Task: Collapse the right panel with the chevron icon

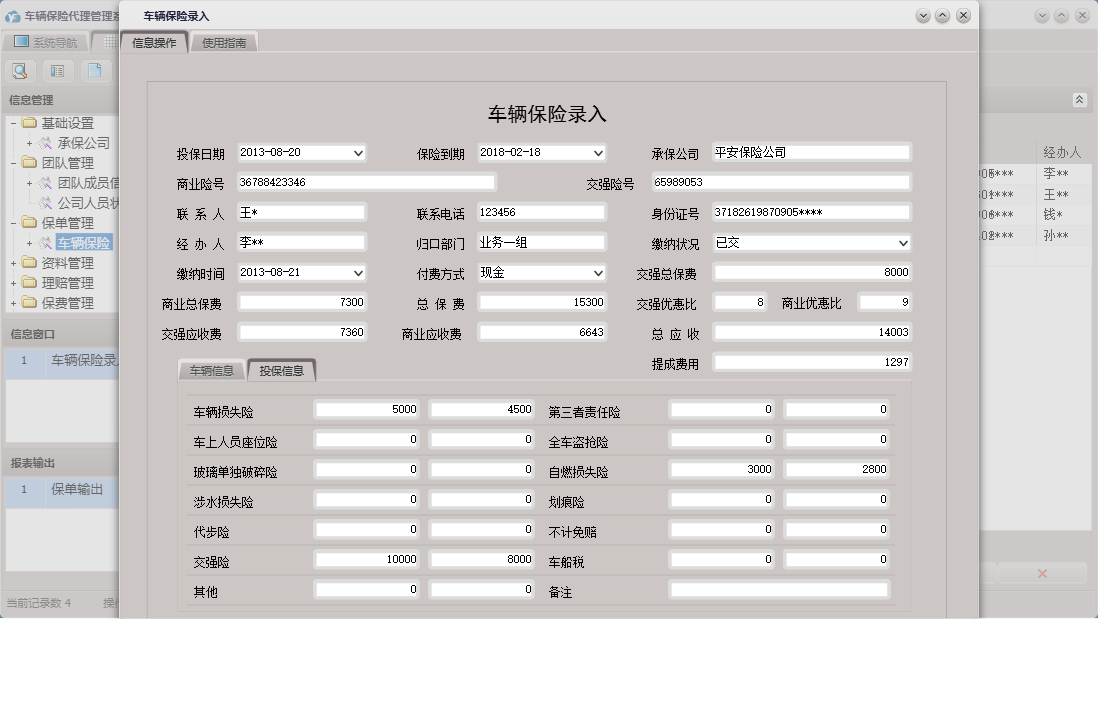Action: 1079,100
